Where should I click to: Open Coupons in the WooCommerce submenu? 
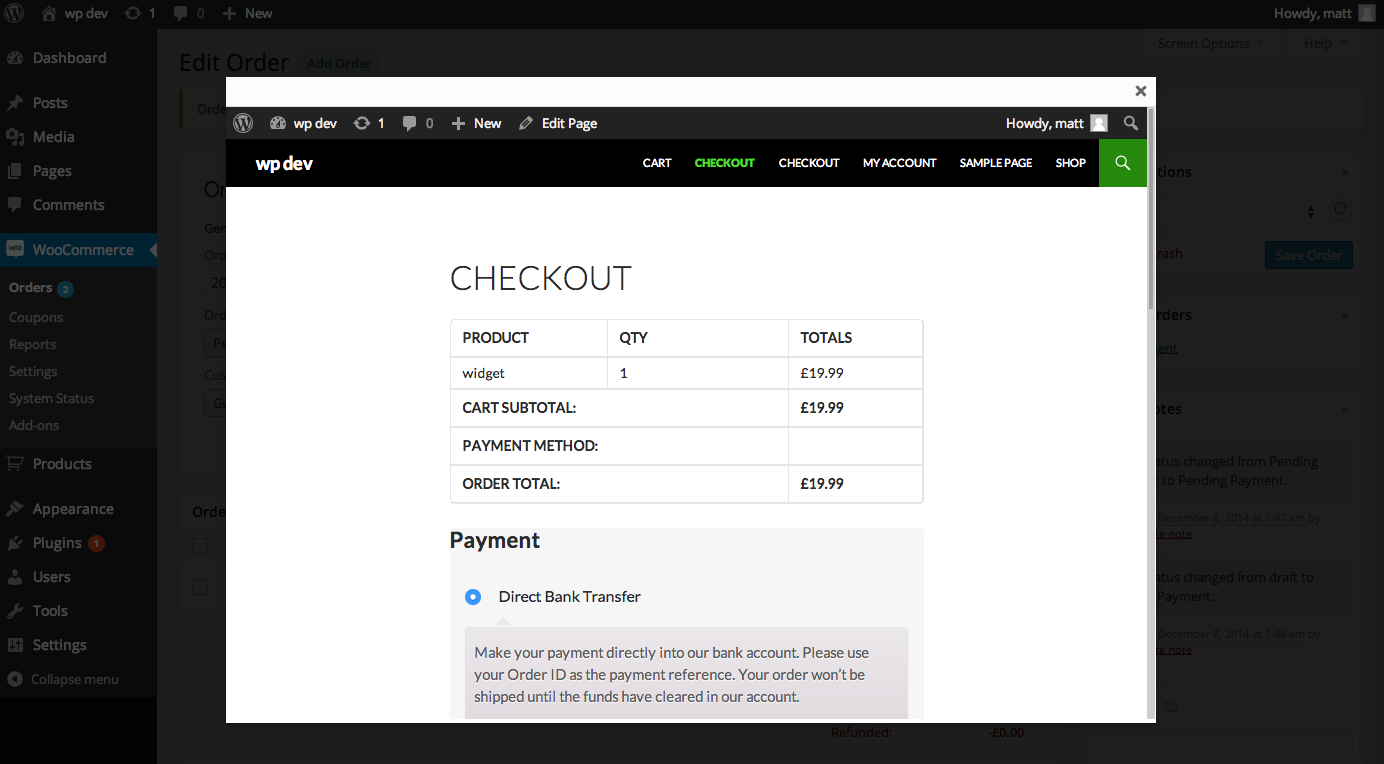click(x=36, y=317)
